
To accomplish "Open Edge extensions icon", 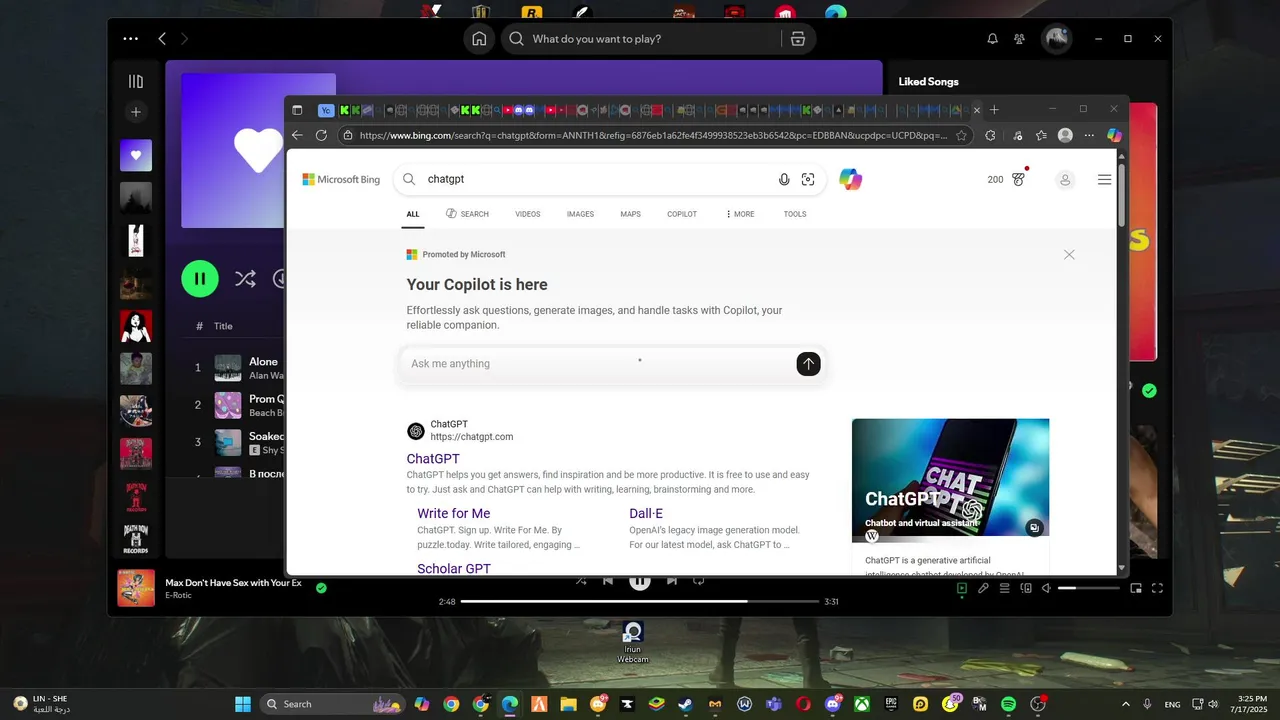I will click(x=990, y=135).
